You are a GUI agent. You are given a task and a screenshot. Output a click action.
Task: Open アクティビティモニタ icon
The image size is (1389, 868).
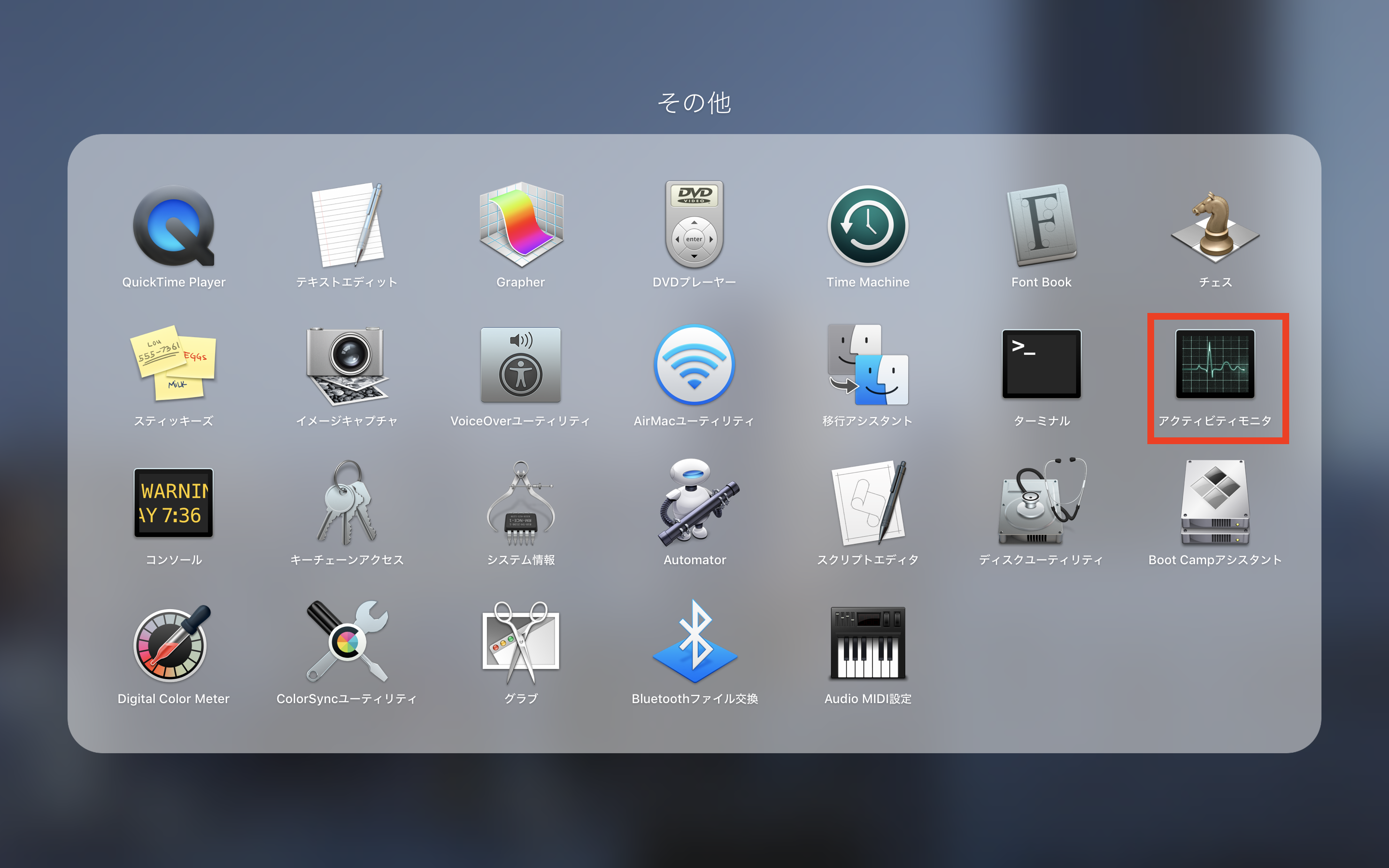1215,364
